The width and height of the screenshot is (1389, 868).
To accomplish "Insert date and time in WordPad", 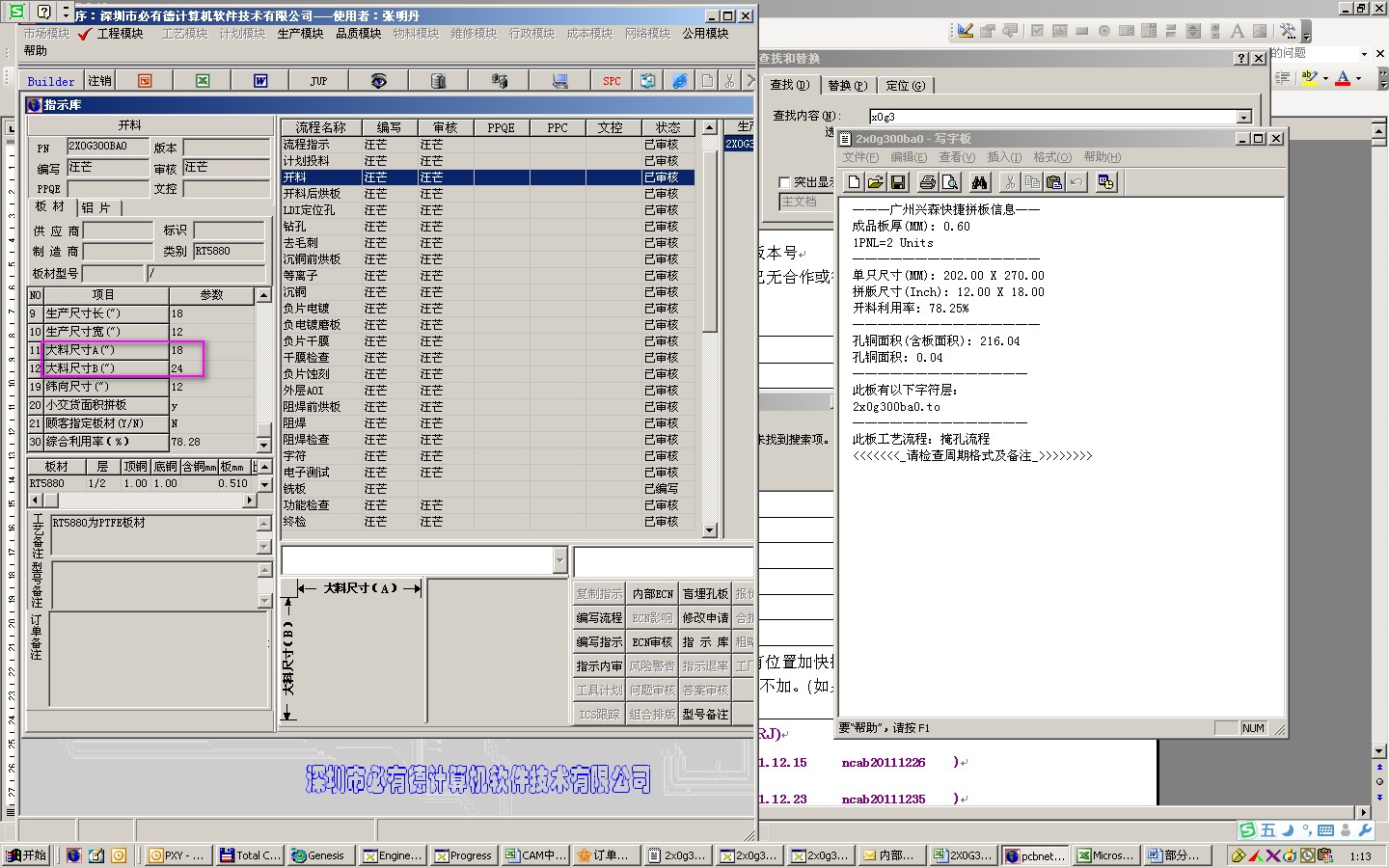I will (x=1106, y=182).
